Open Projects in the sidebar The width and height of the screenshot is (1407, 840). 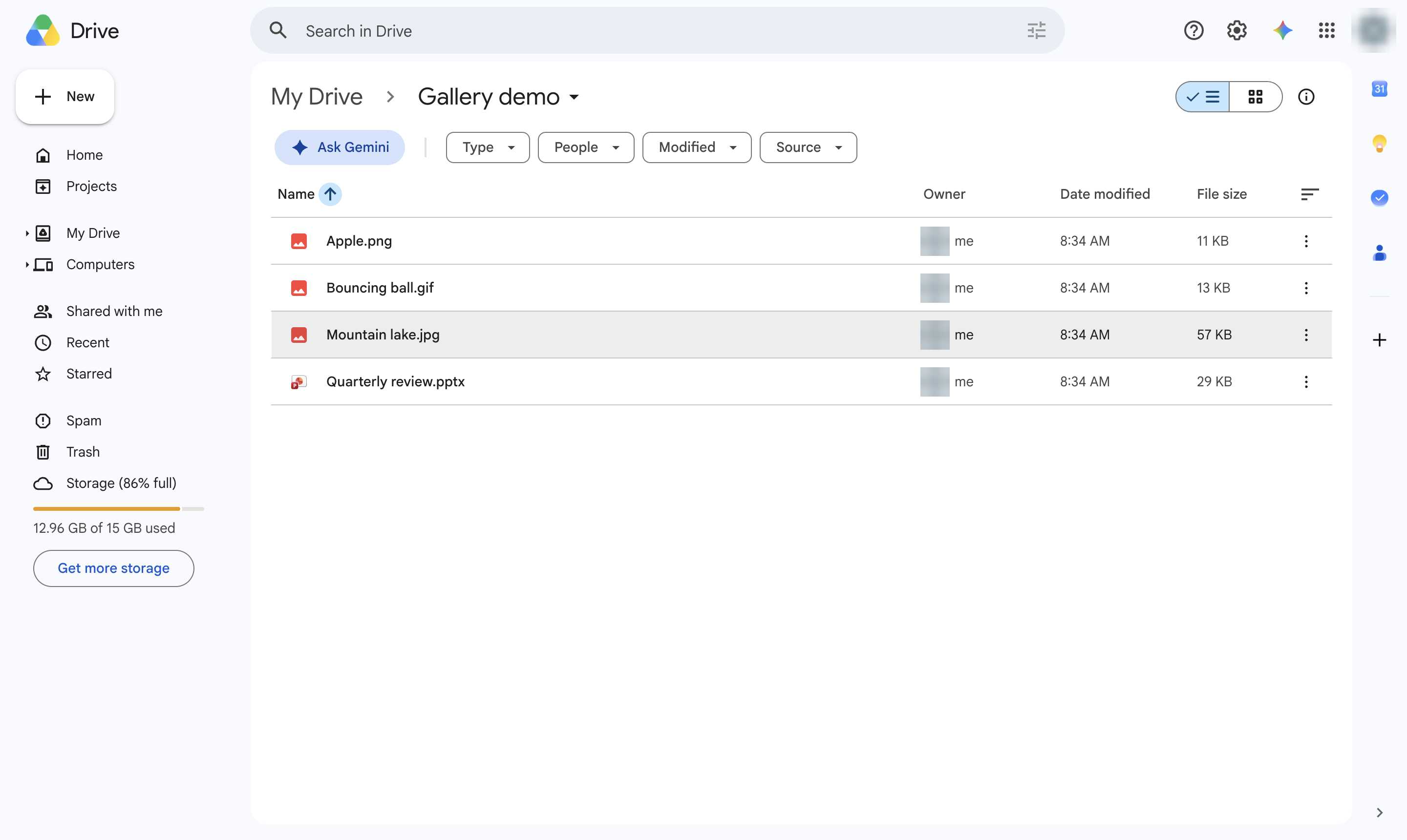90,186
